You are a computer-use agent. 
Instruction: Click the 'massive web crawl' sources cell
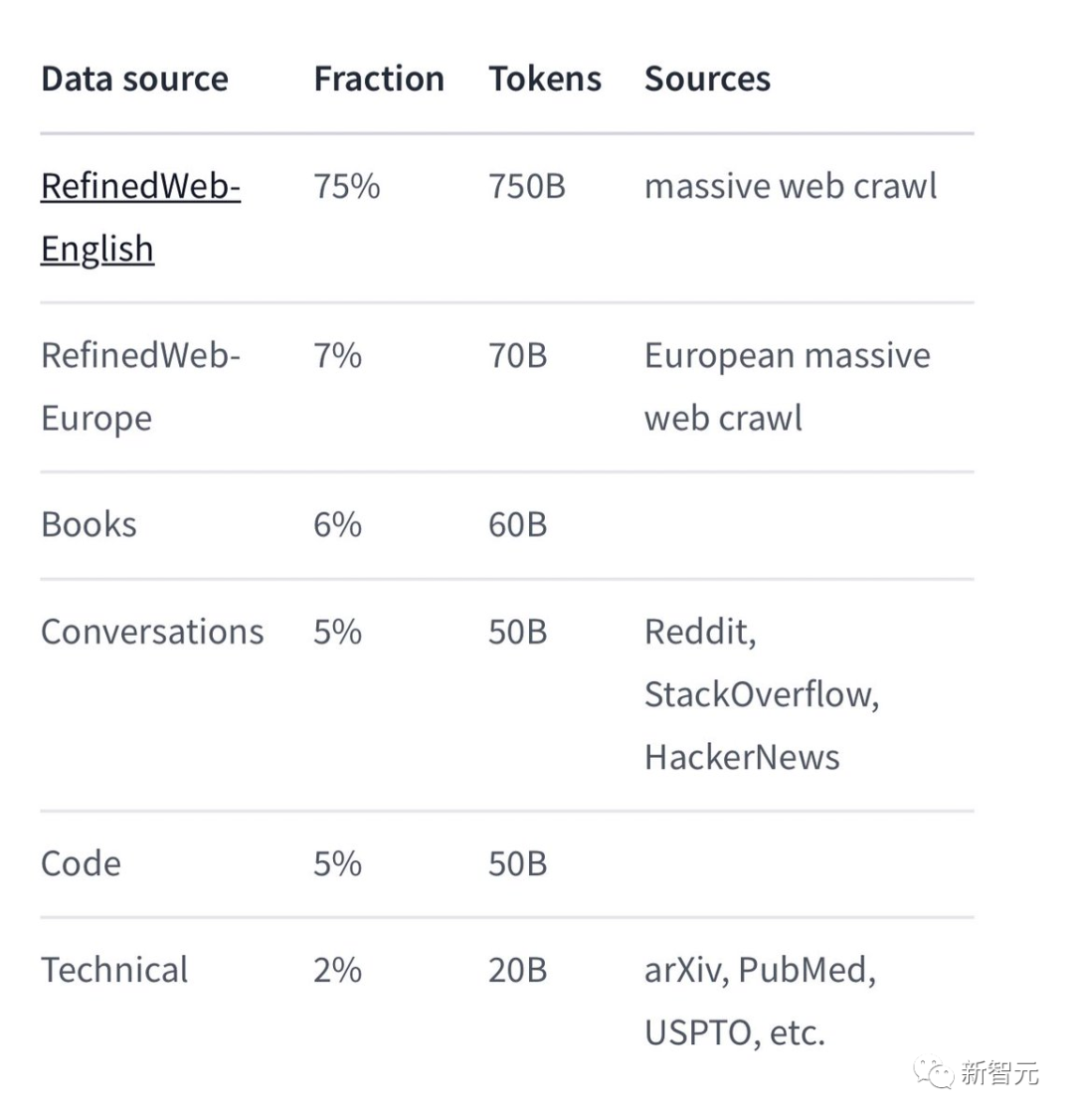click(791, 186)
